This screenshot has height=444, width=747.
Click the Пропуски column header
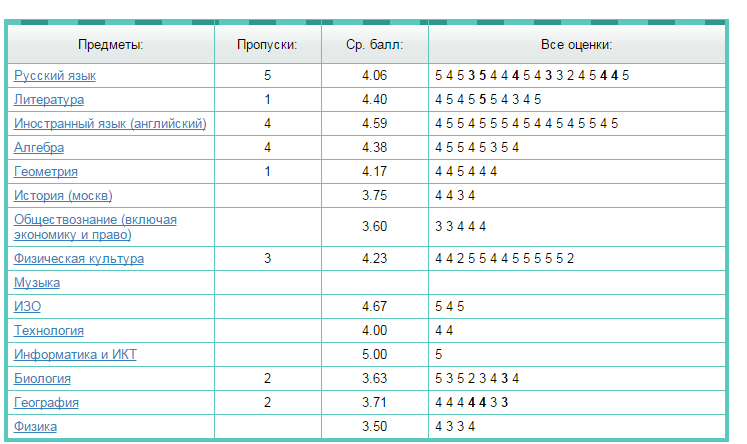tap(267, 45)
